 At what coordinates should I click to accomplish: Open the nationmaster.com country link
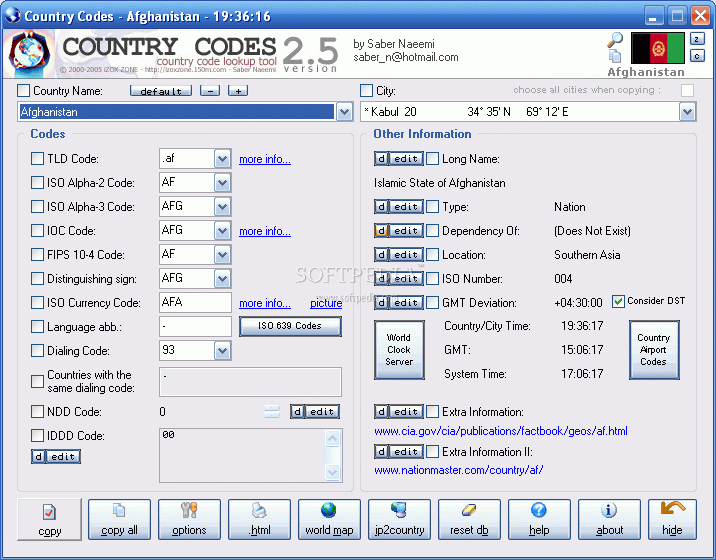tap(458, 470)
